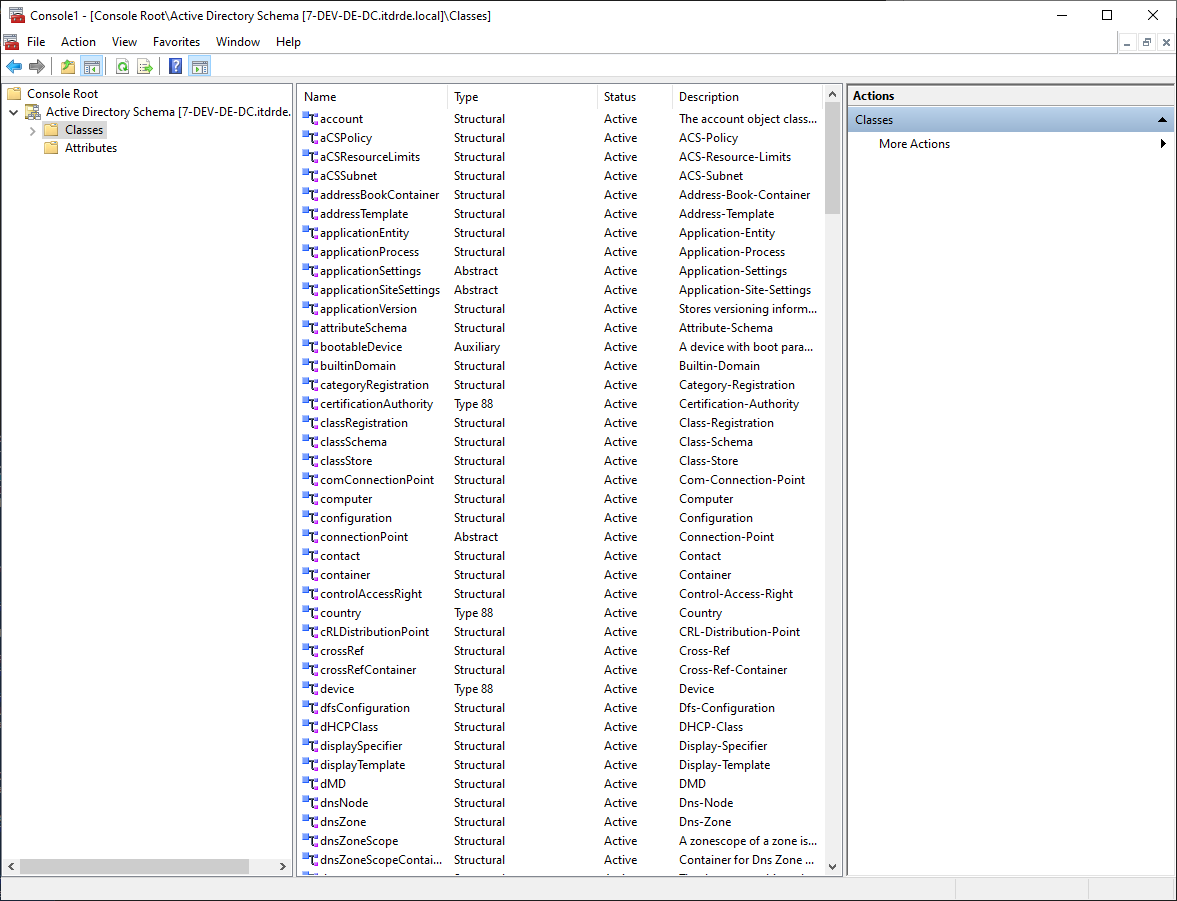
Task: Click the class icon beside dnsZone
Action: point(311,821)
